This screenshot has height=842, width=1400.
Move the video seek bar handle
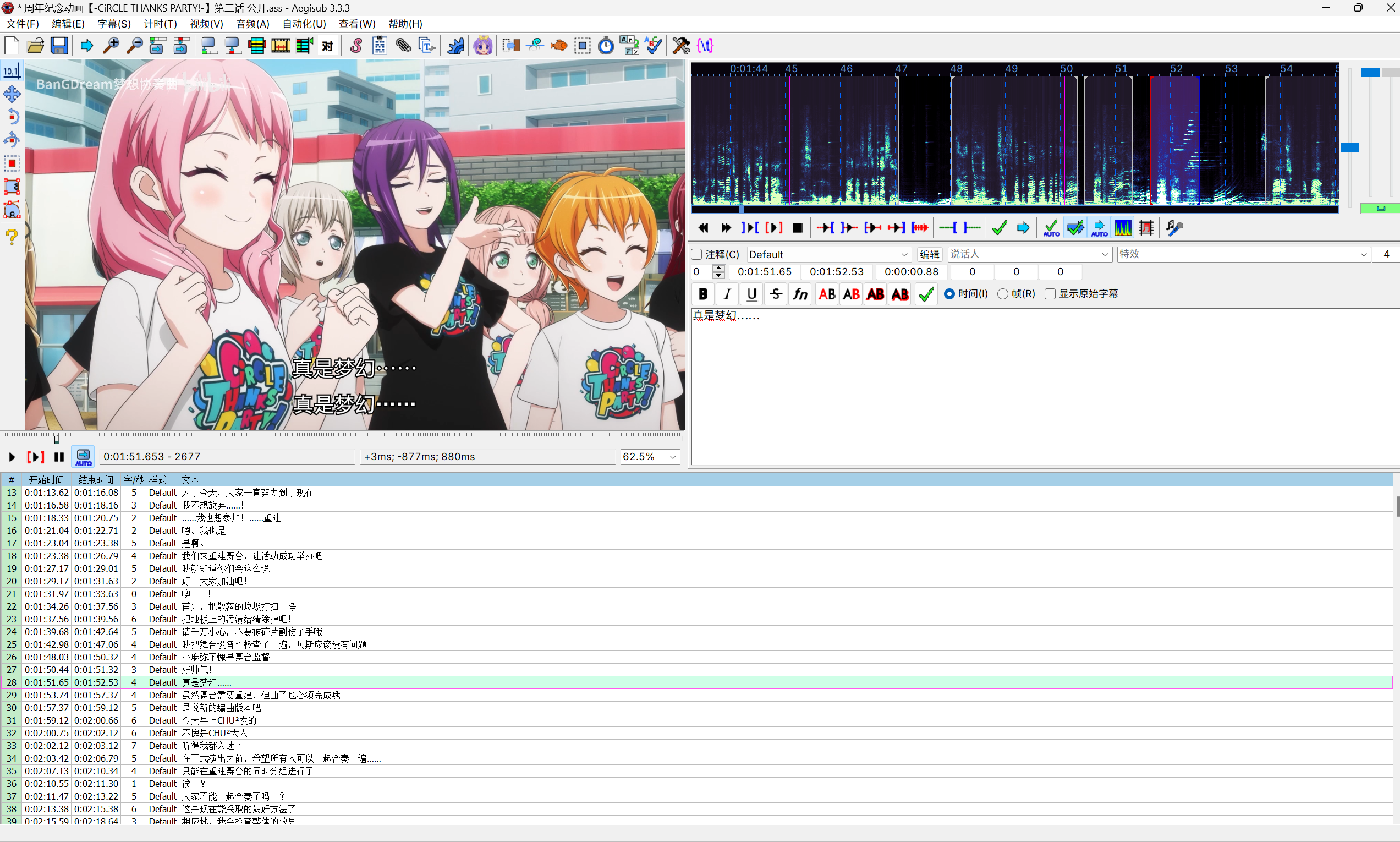tap(57, 439)
